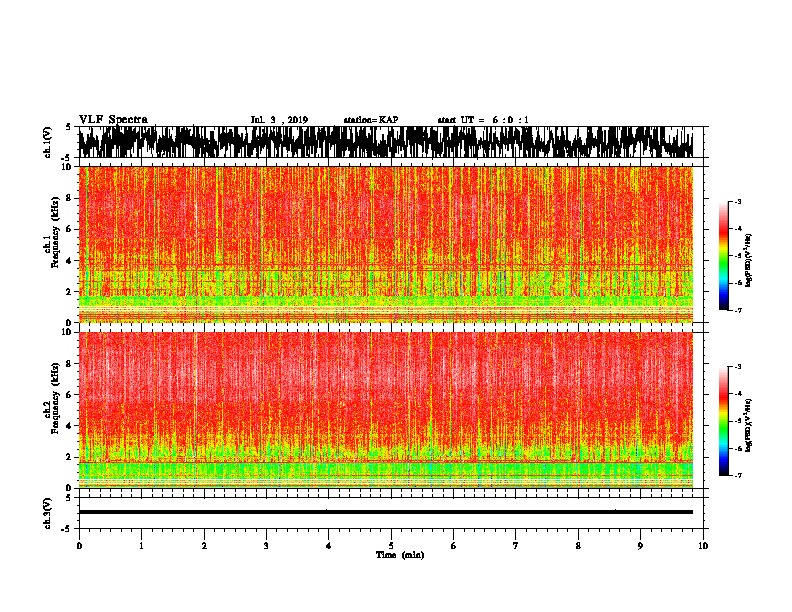Viewport: 792px width, 612px height.
Task: Click the "2" kHz tick on ch.1 axis
Action: [x=69, y=292]
